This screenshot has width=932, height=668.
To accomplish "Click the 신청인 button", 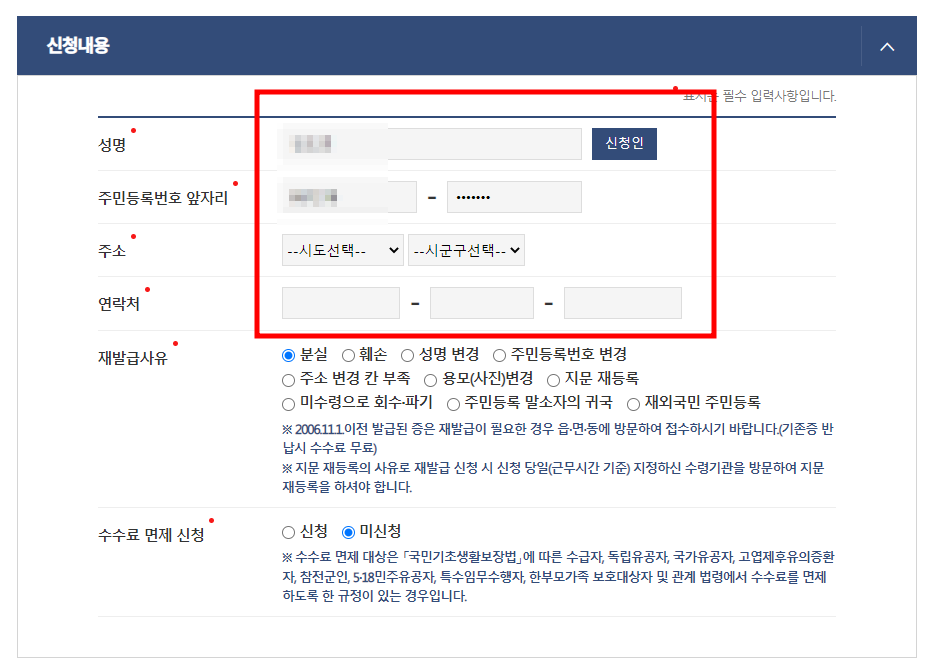I will click(x=624, y=144).
